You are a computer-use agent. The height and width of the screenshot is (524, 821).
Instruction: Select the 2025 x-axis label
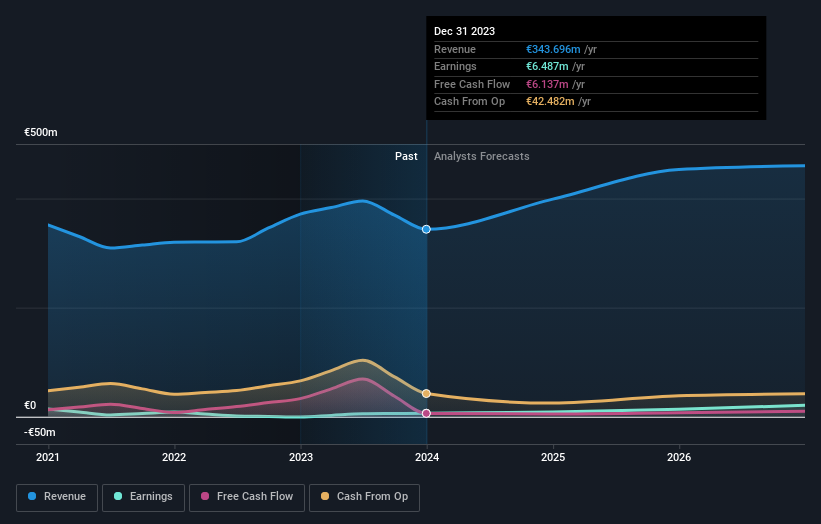pyautogui.click(x=553, y=457)
